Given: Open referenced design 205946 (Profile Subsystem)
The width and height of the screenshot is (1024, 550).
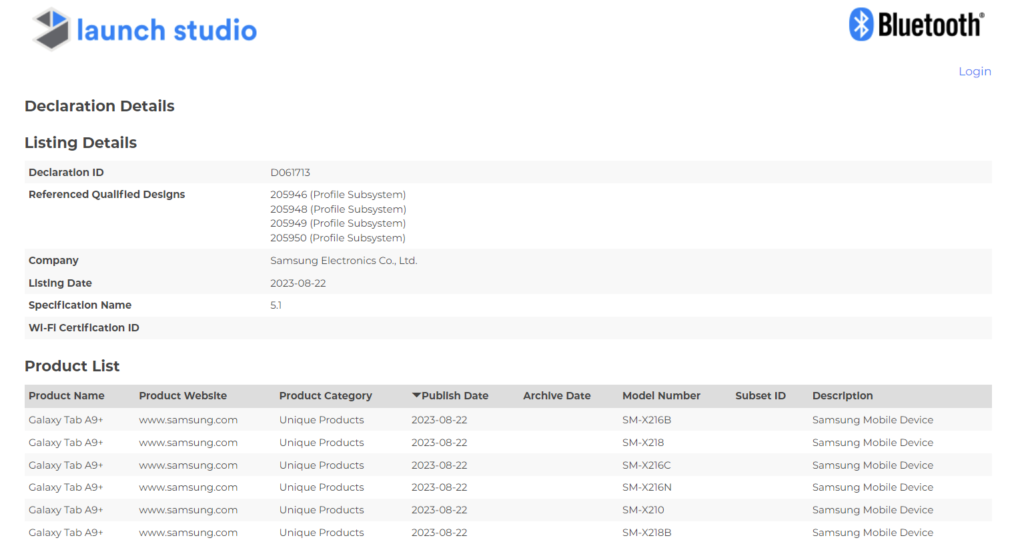Looking at the screenshot, I should [x=338, y=194].
